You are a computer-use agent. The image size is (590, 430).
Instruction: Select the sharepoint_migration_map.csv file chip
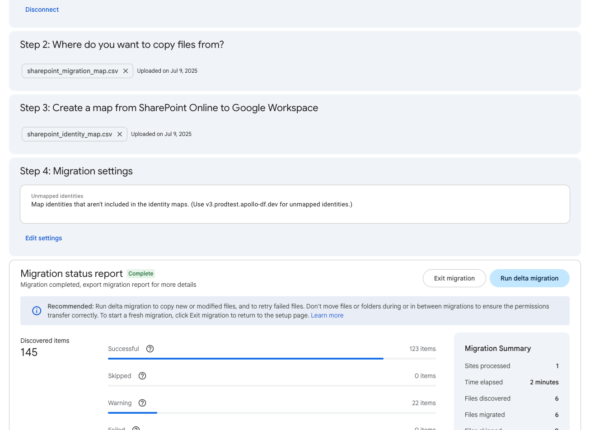click(77, 71)
